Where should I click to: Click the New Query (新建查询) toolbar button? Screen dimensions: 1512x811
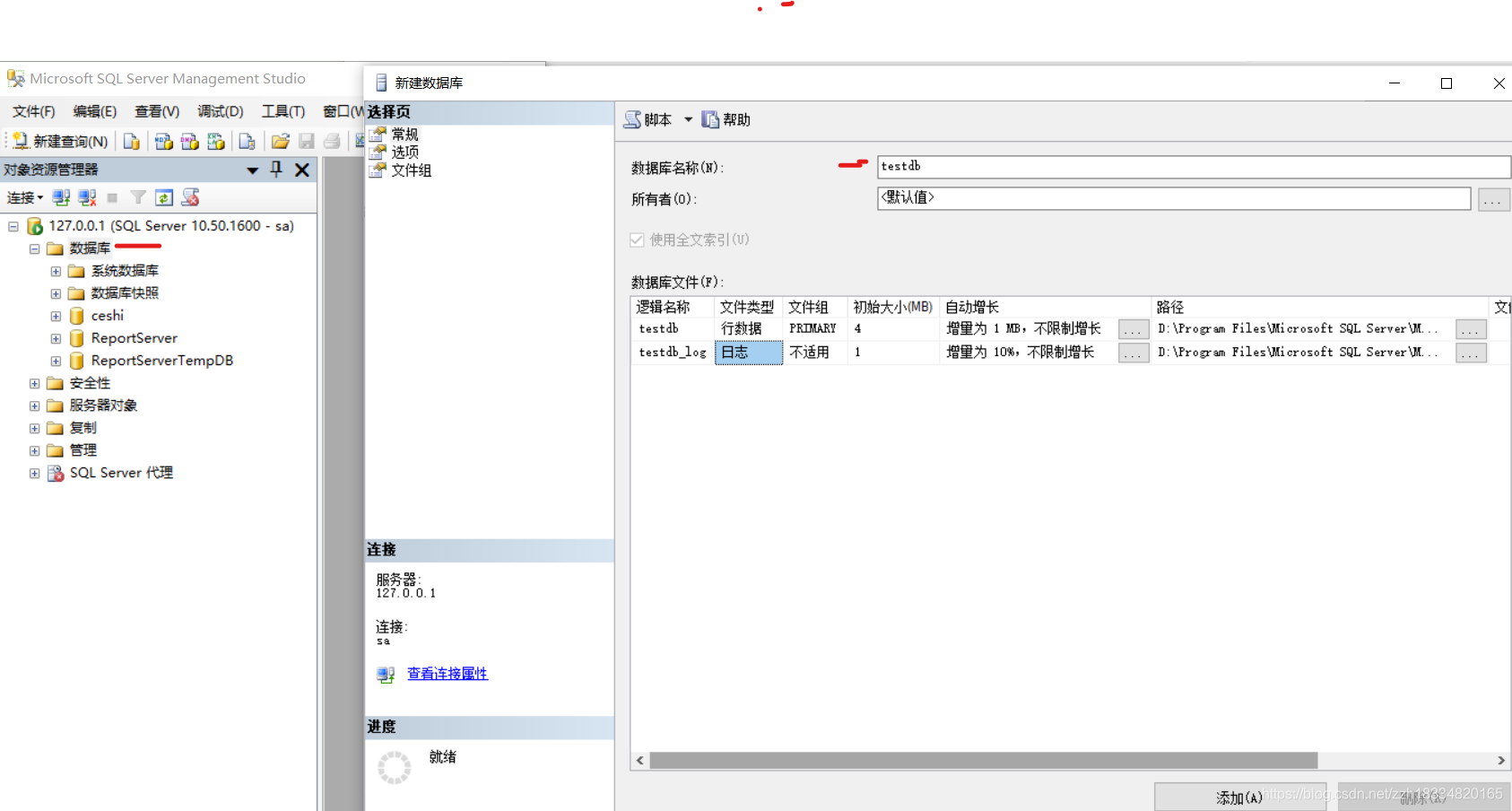coord(60,141)
